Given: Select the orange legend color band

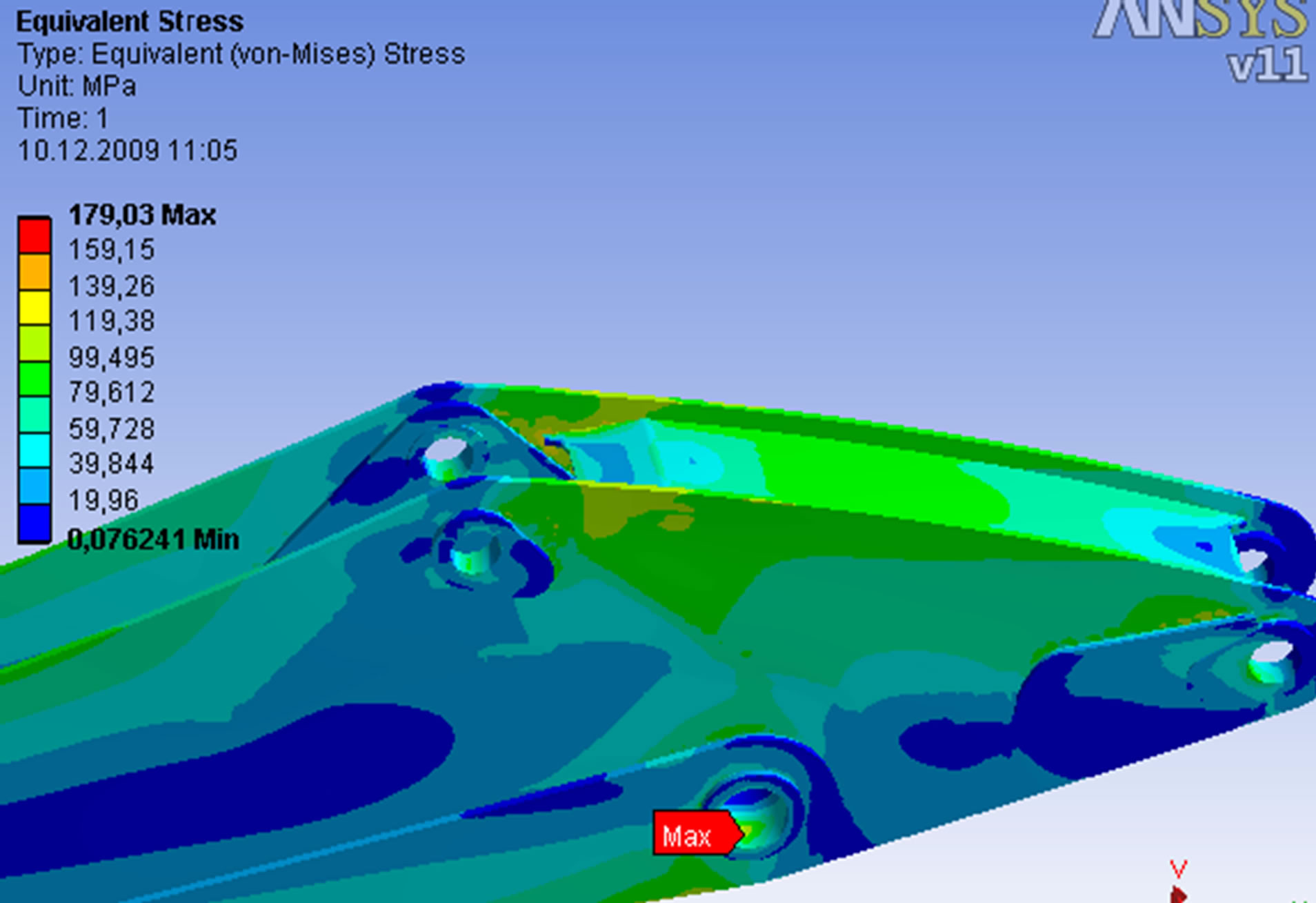Looking at the screenshot, I should pyautogui.click(x=34, y=272).
